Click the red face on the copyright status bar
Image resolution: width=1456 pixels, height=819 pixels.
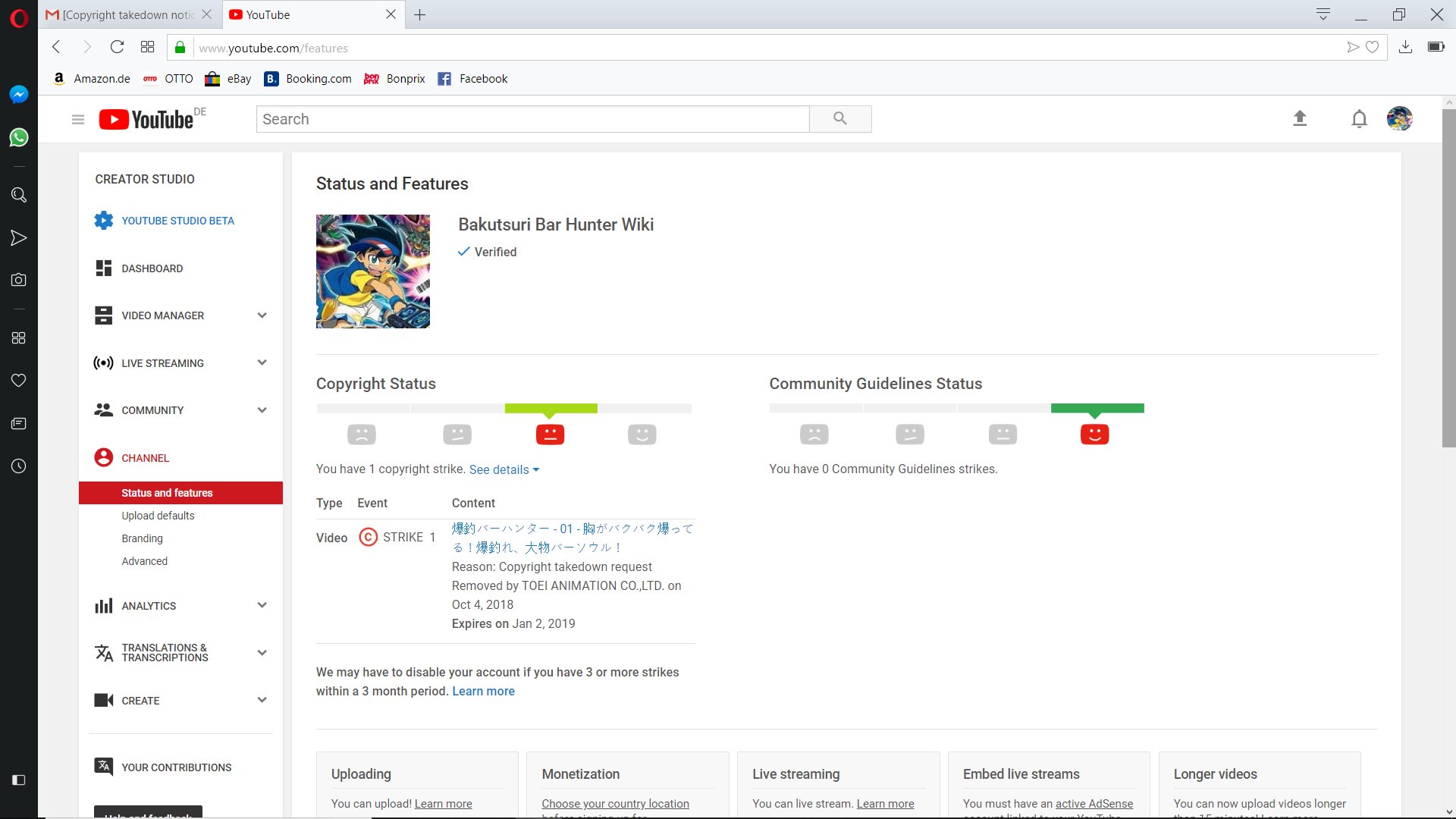click(x=550, y=435)
